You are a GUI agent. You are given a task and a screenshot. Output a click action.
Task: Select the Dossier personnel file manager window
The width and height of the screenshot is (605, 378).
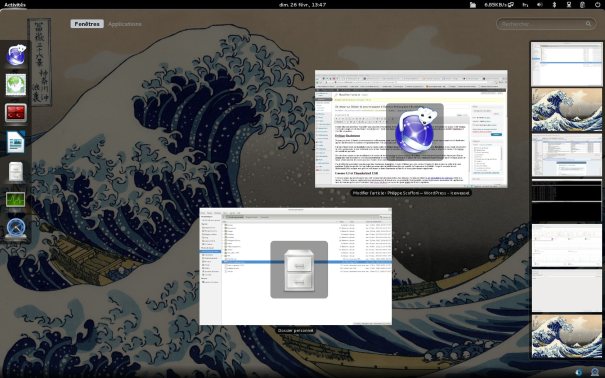[x=296, y=266]
